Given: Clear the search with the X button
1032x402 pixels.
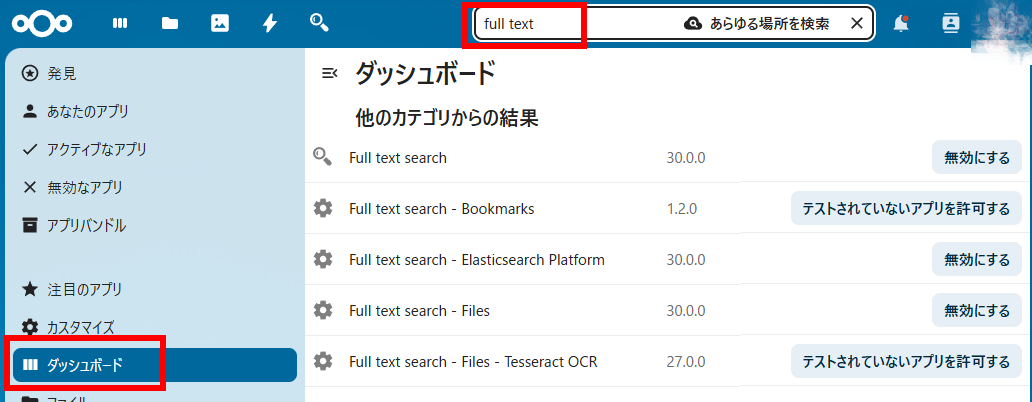Looking at the screenshot, I should (x=856, y=24).
